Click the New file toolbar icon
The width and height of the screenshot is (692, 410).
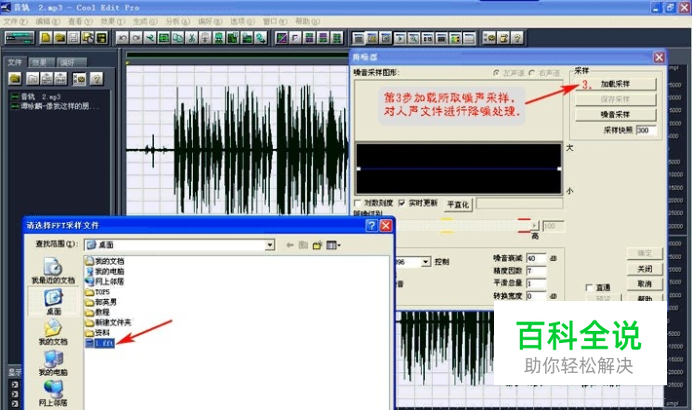(45, 38)
